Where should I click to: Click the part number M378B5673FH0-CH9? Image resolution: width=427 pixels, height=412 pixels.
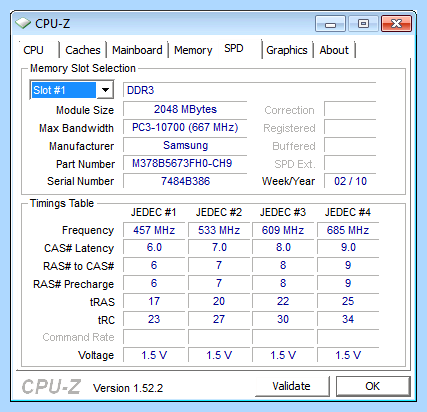click(x=185, y=163)
